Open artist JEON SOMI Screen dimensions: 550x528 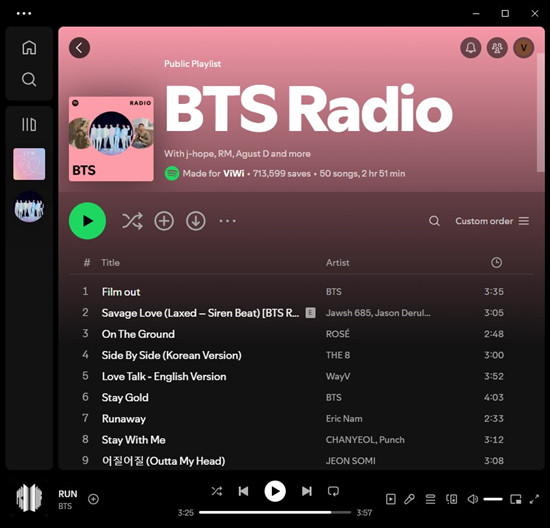pos(350,461)
